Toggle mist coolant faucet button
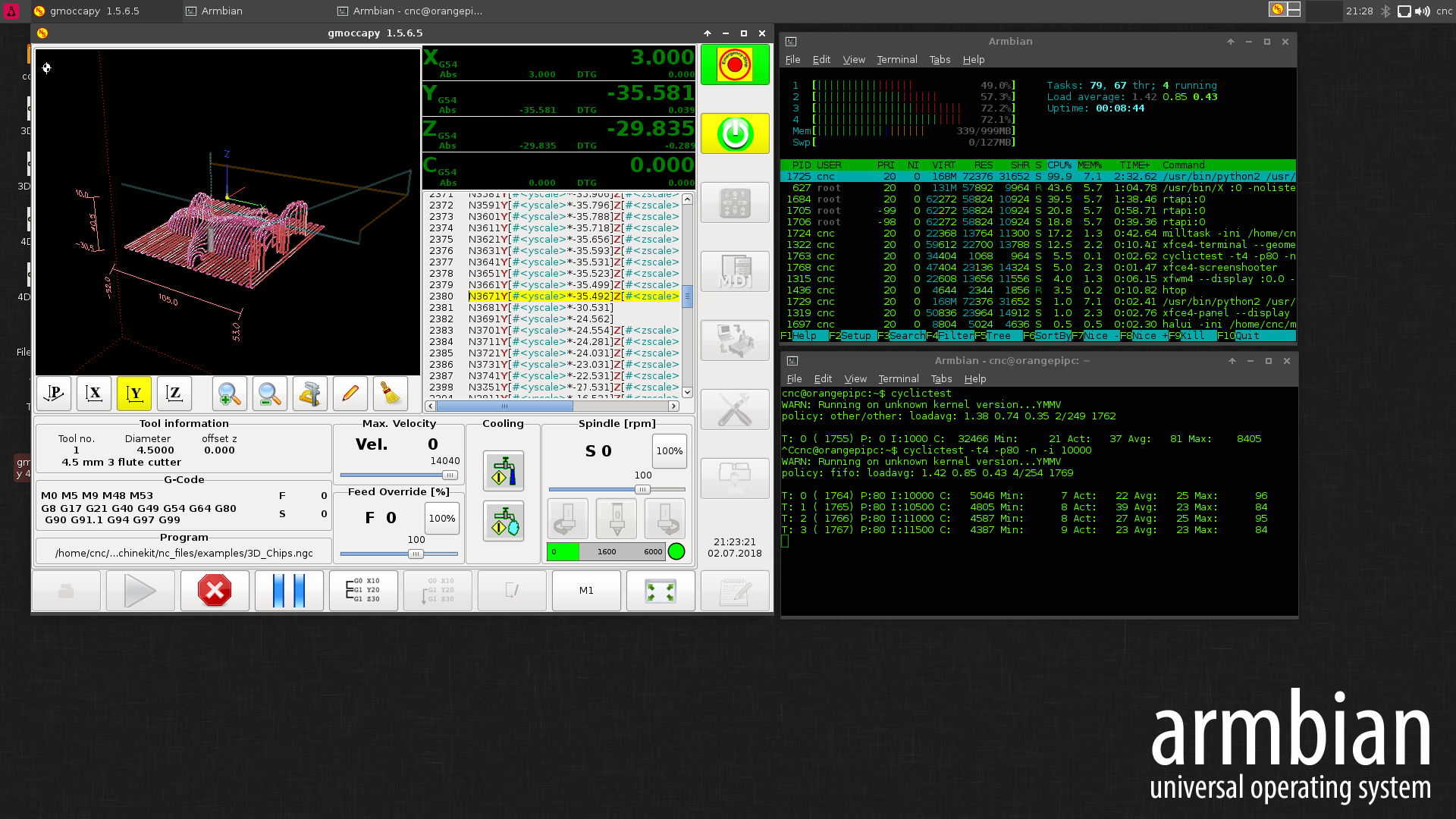1456x819 pixels. point(504,522)
